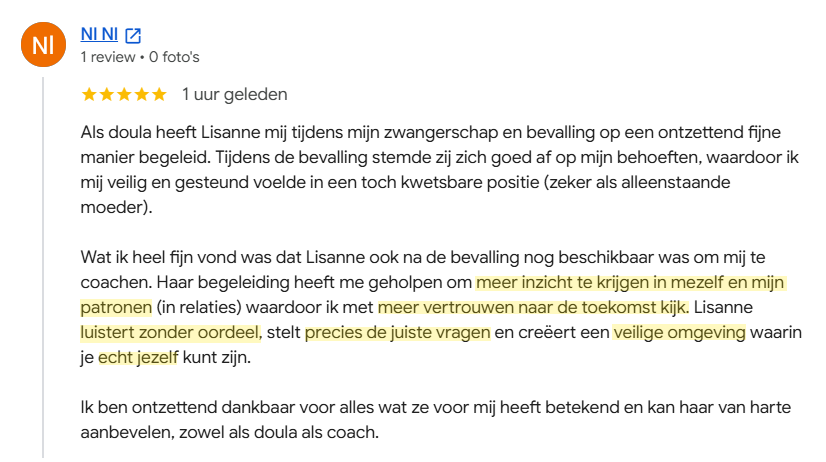
Task: Select the third yellow rating star
Action: (124, 94)
